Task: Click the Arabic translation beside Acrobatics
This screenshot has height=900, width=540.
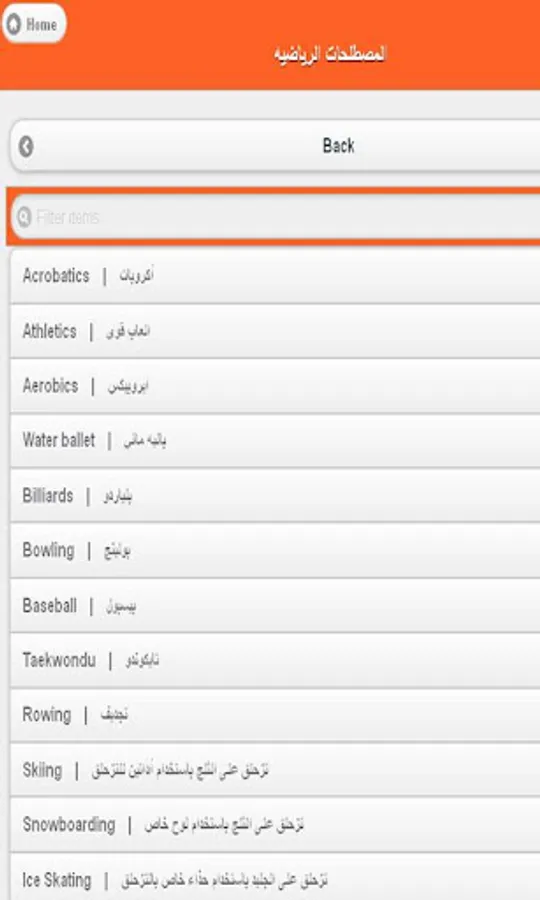Action: [x=136, y=276]
